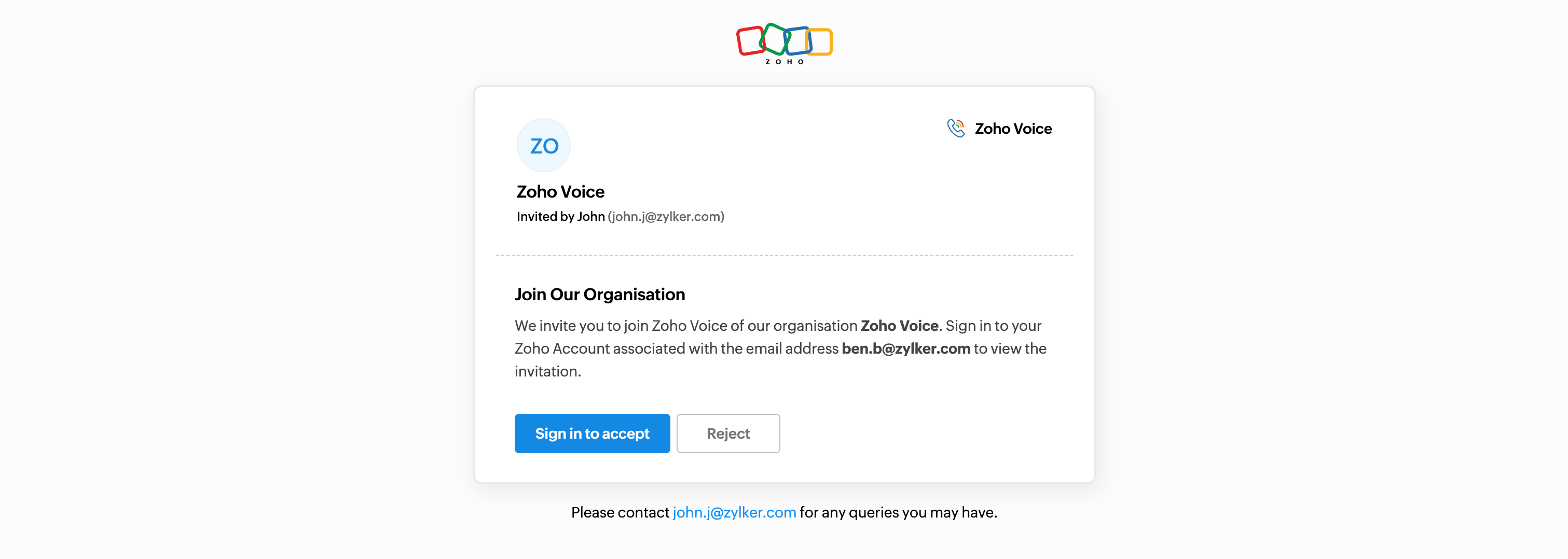The width and height of the screenshot is (1568, 559).
Task: Reject the organisation invitation
Action: click(x=728, y=434)
